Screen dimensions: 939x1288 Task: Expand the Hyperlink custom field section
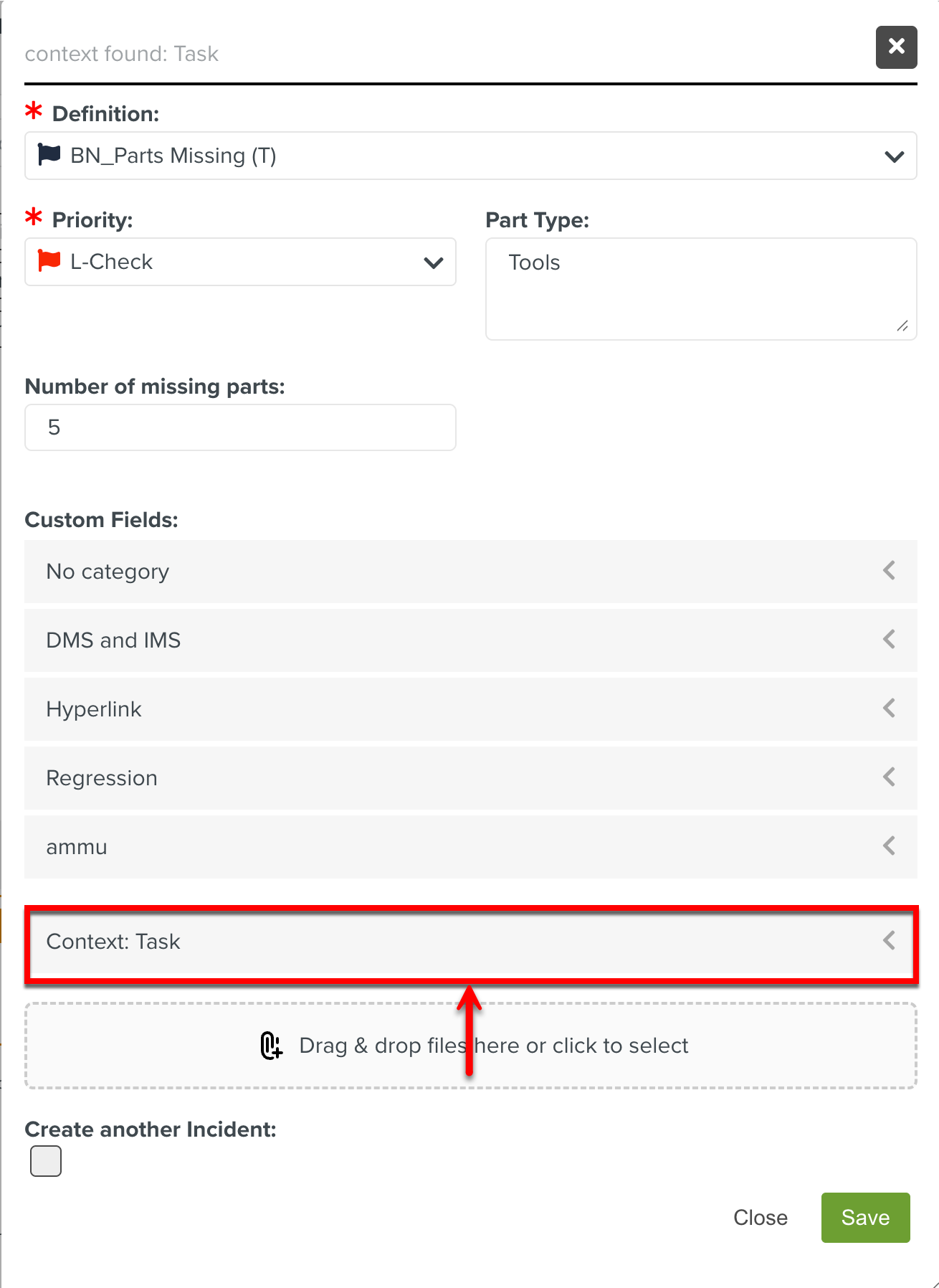click(x=889, y=709)
